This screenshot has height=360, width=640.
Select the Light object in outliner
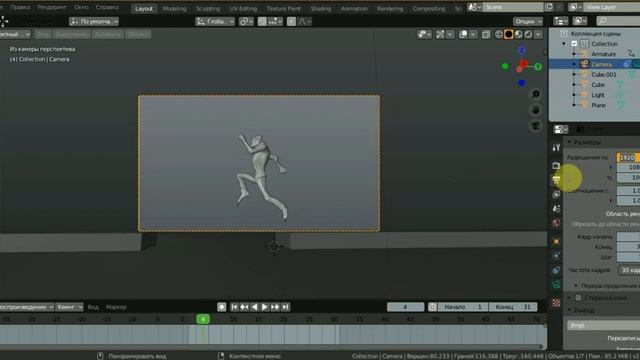pos(598,95)
